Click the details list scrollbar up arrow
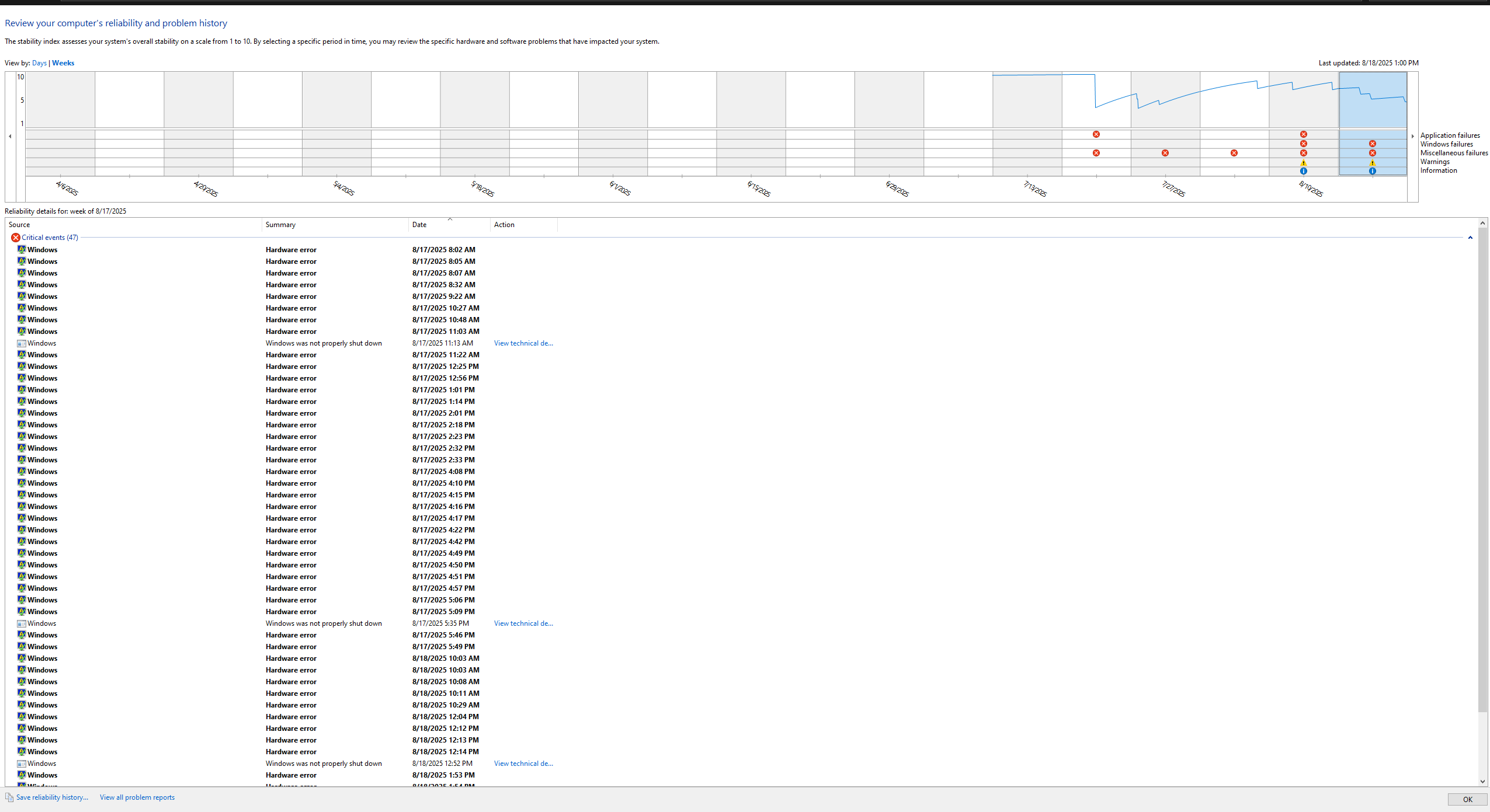This screenshot has width=1490, height=812. pos(1482,223)
